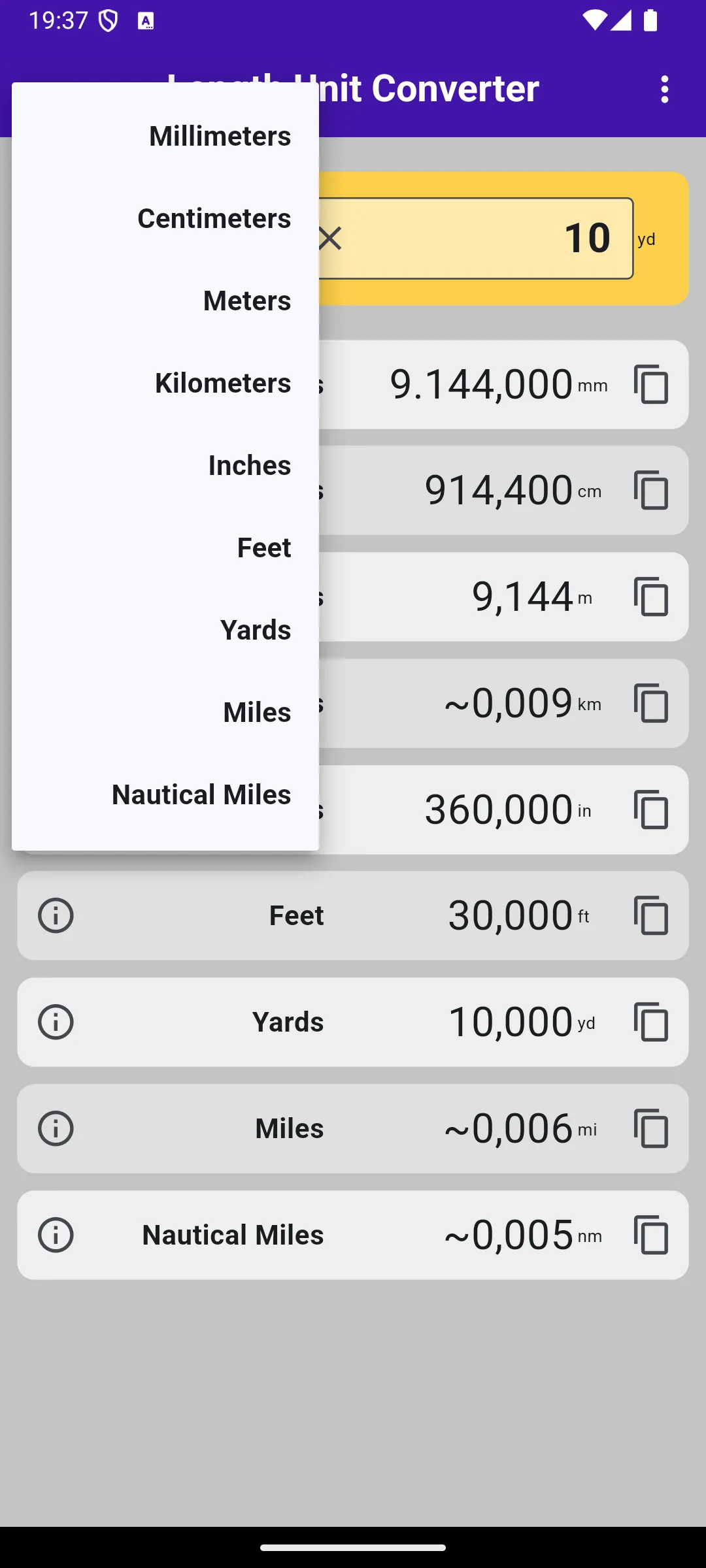Copy the meters result 9,144
Screen dimensions: 706x1568
(651, 596)
